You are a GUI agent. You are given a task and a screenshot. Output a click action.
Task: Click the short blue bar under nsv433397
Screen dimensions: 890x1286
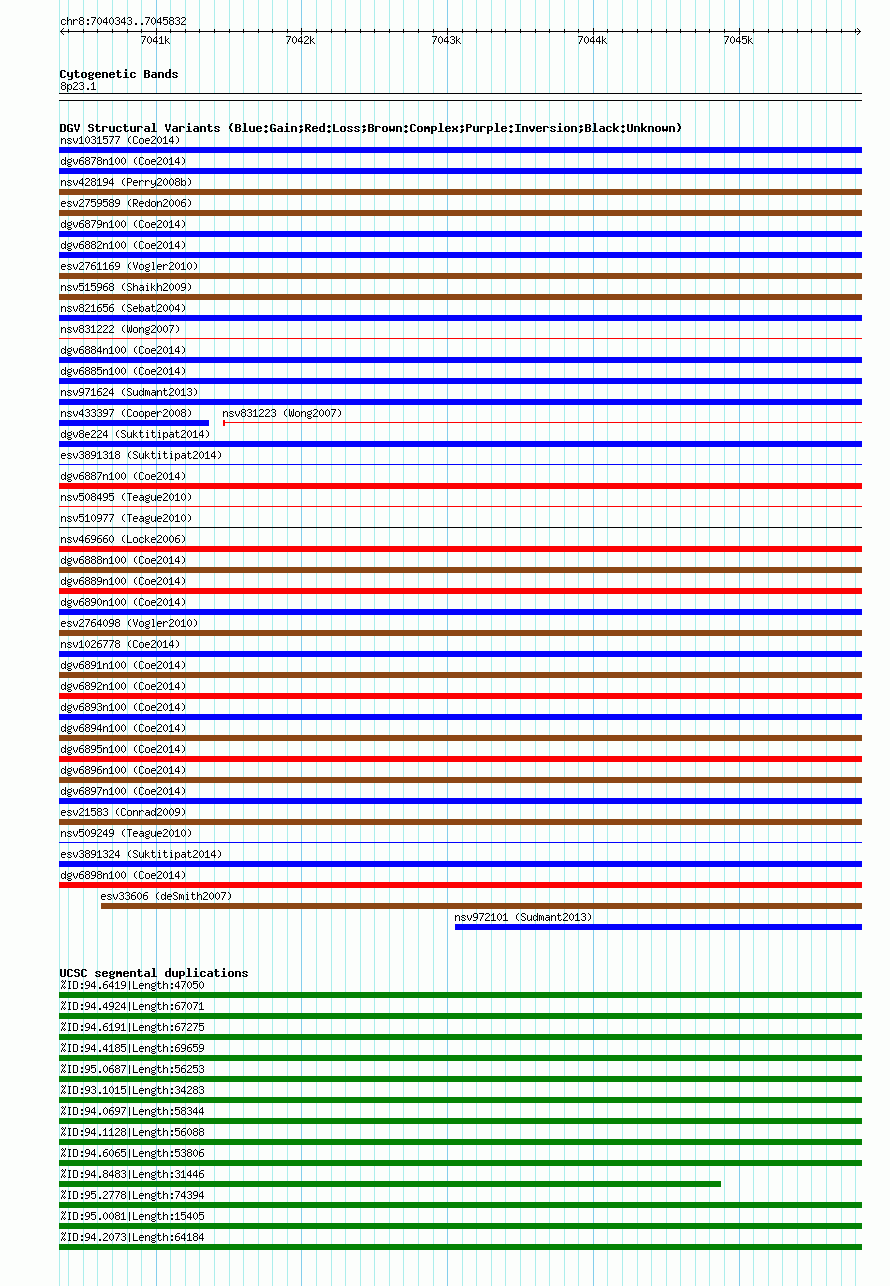134,423
